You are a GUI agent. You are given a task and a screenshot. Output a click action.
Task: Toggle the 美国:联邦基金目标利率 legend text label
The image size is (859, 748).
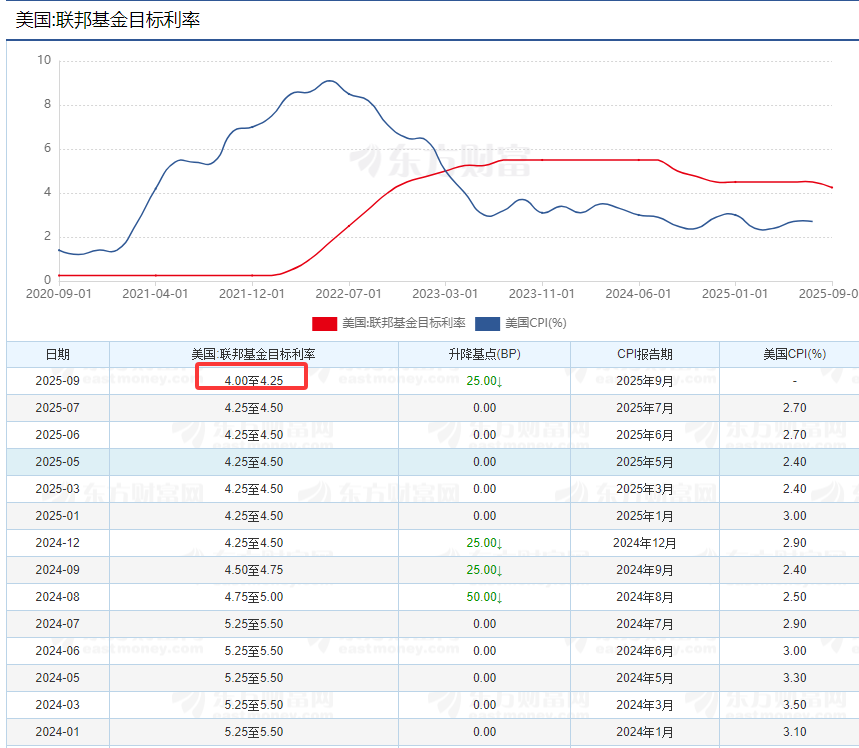pos(403,323)
